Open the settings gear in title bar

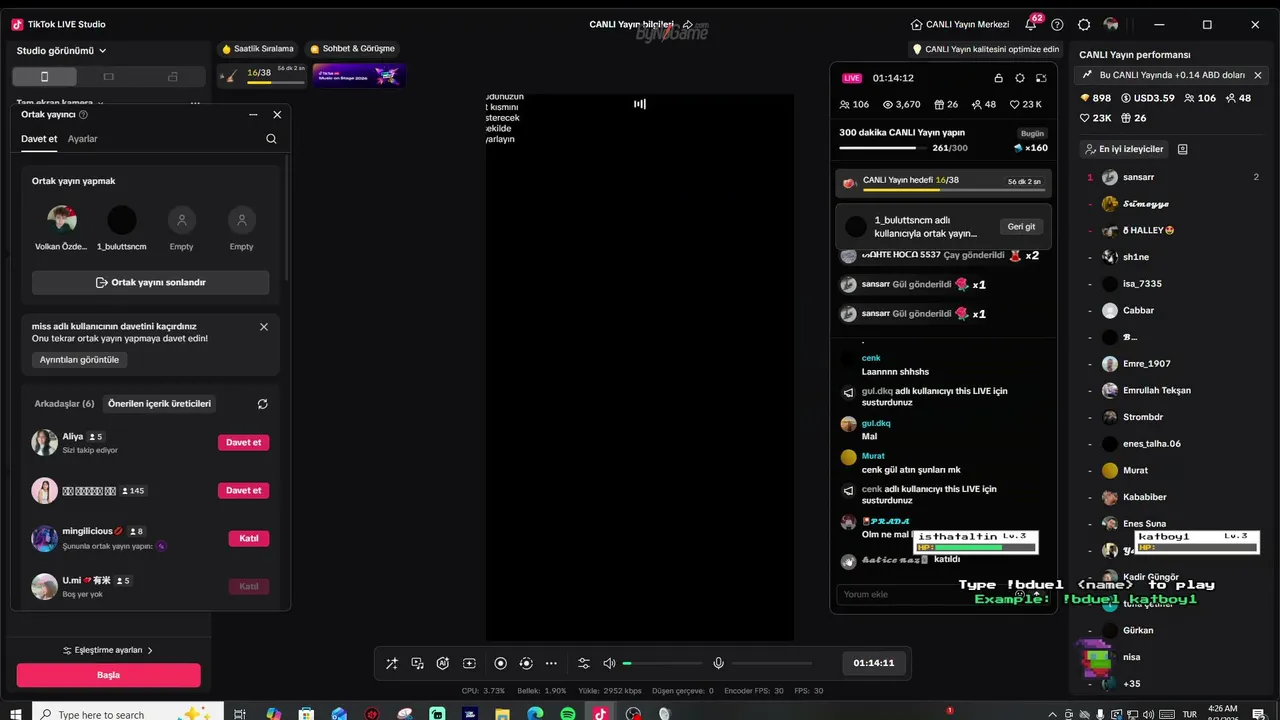1084,25
